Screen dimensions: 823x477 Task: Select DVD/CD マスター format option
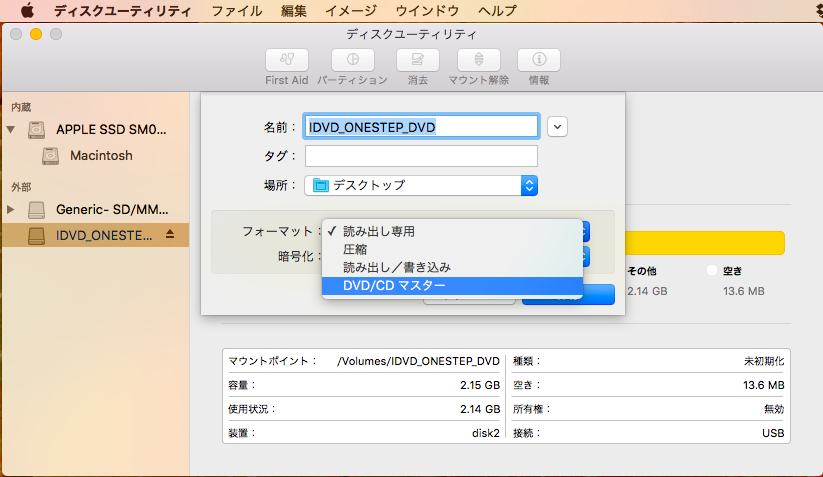pyautogui.click(x=452, y=285)
